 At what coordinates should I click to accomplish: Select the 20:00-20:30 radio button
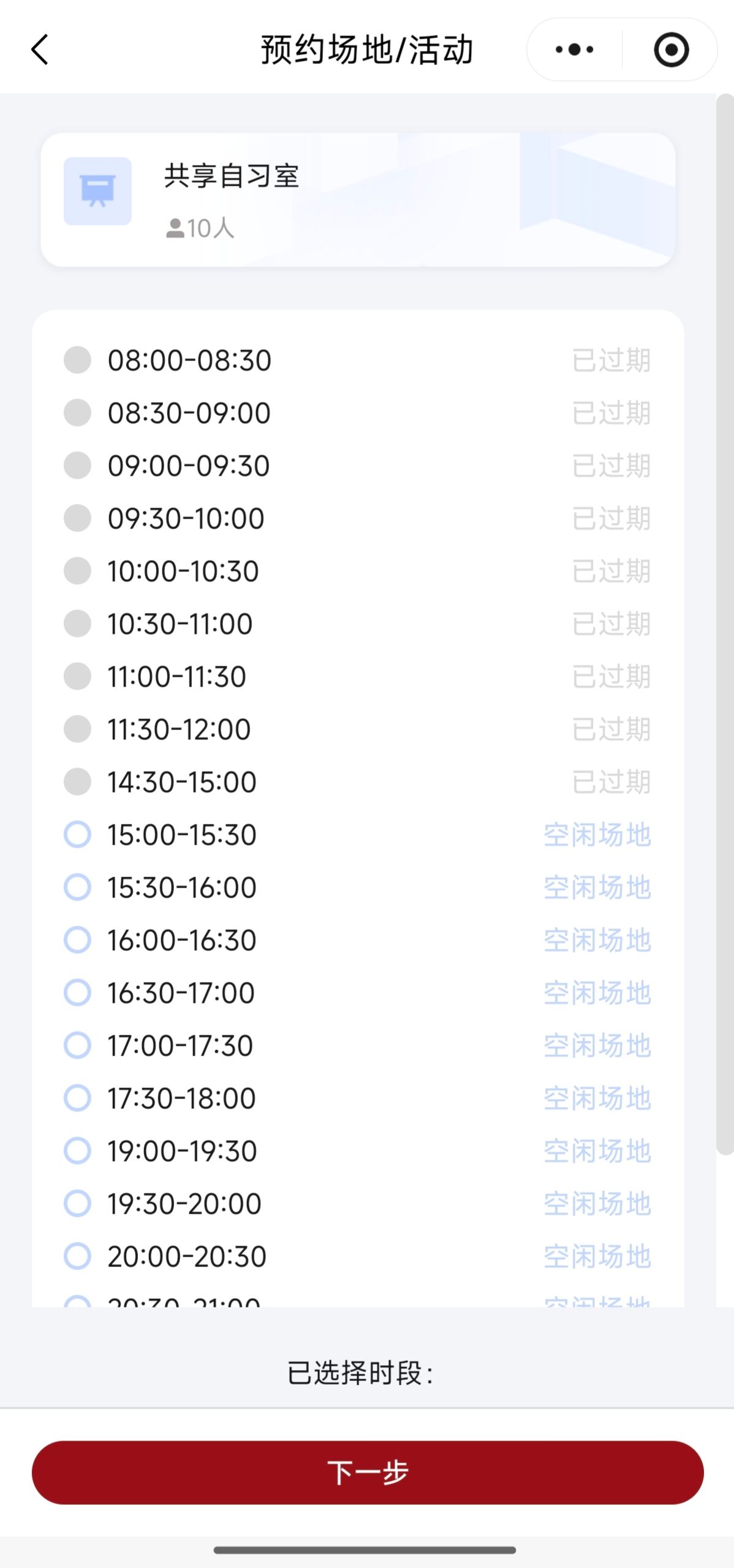(x=78, y=1256)
